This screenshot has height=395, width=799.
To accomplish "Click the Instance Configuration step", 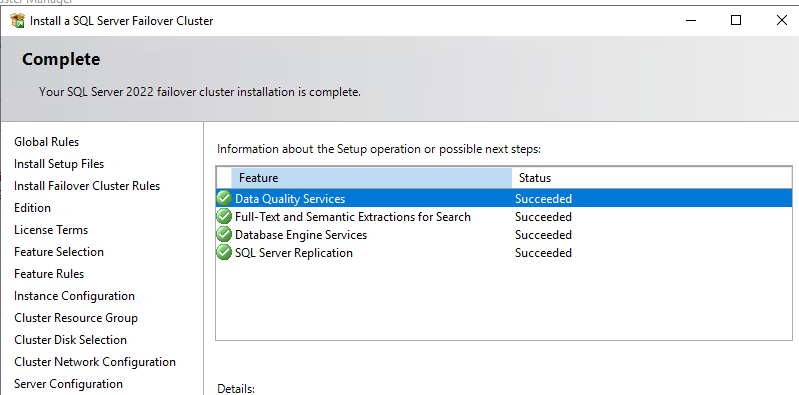I will point(74,296).
